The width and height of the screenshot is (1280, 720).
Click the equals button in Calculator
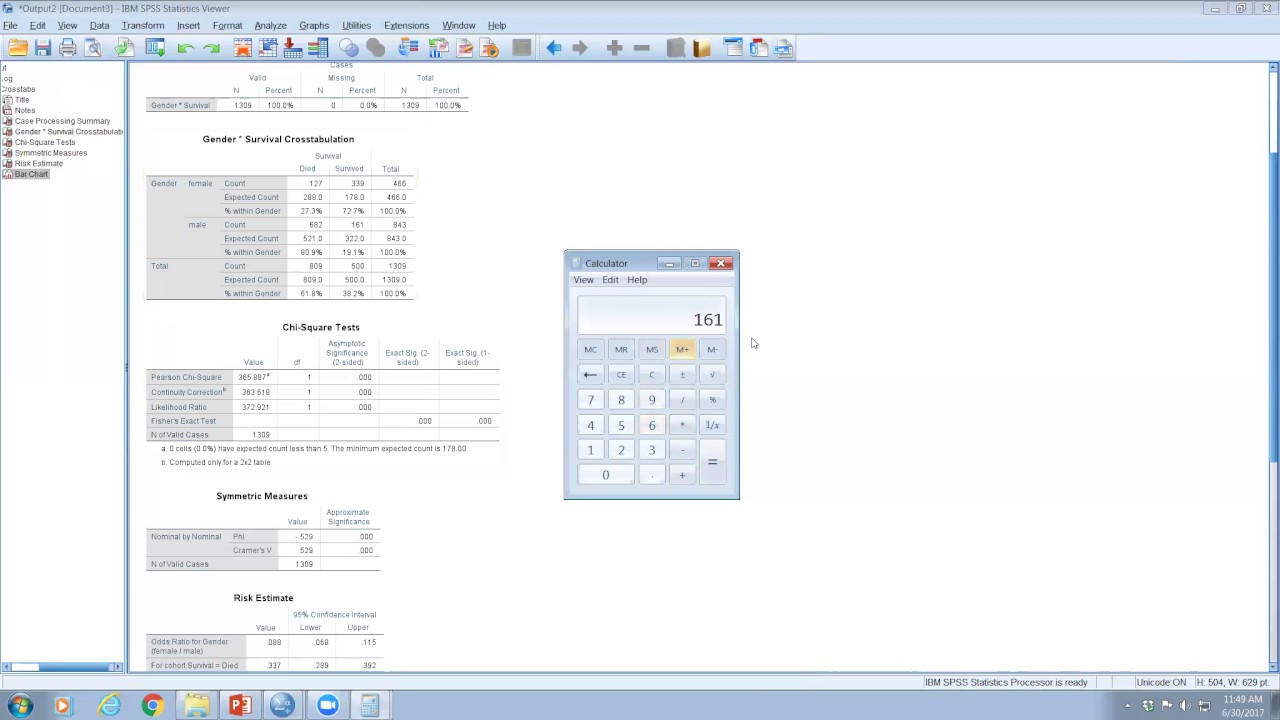[x=712, y=462]
